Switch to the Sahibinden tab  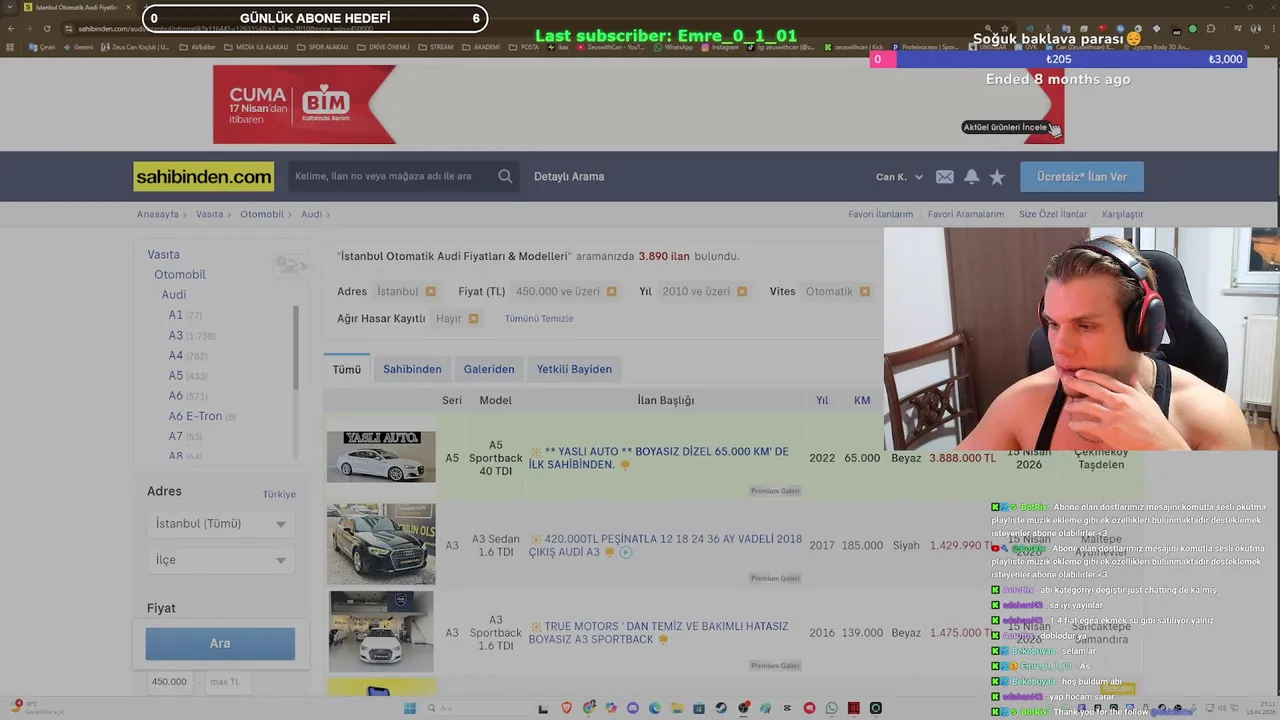point(412,369)
